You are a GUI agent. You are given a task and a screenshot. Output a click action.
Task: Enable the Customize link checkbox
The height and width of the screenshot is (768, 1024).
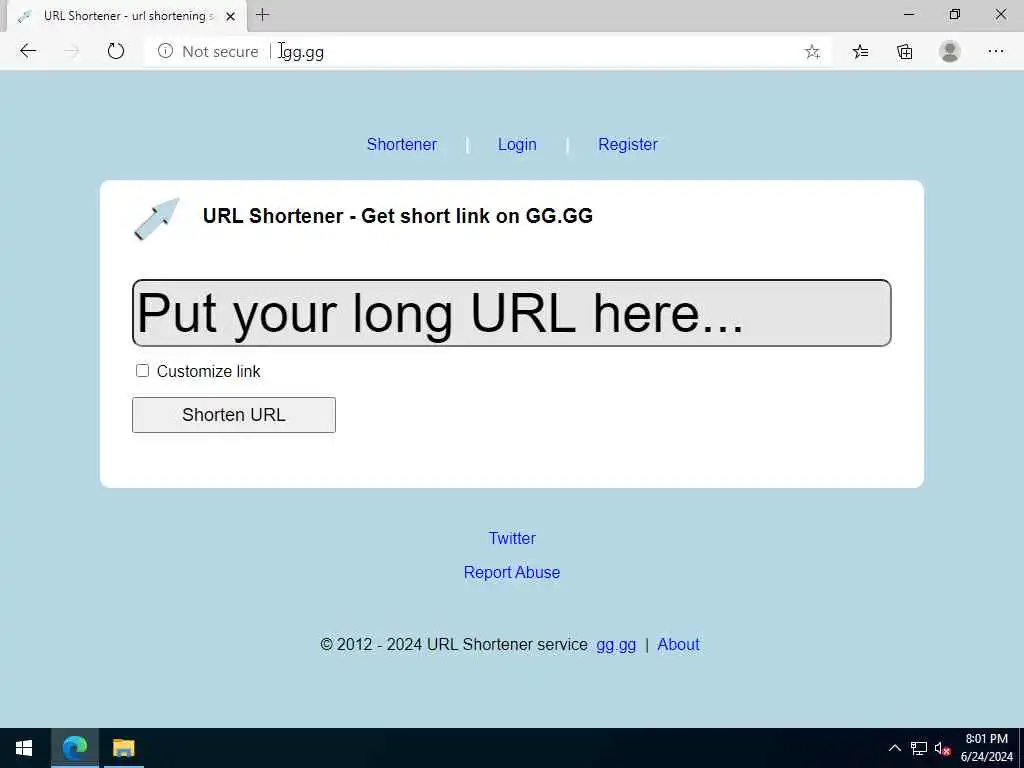coord(142,371)
